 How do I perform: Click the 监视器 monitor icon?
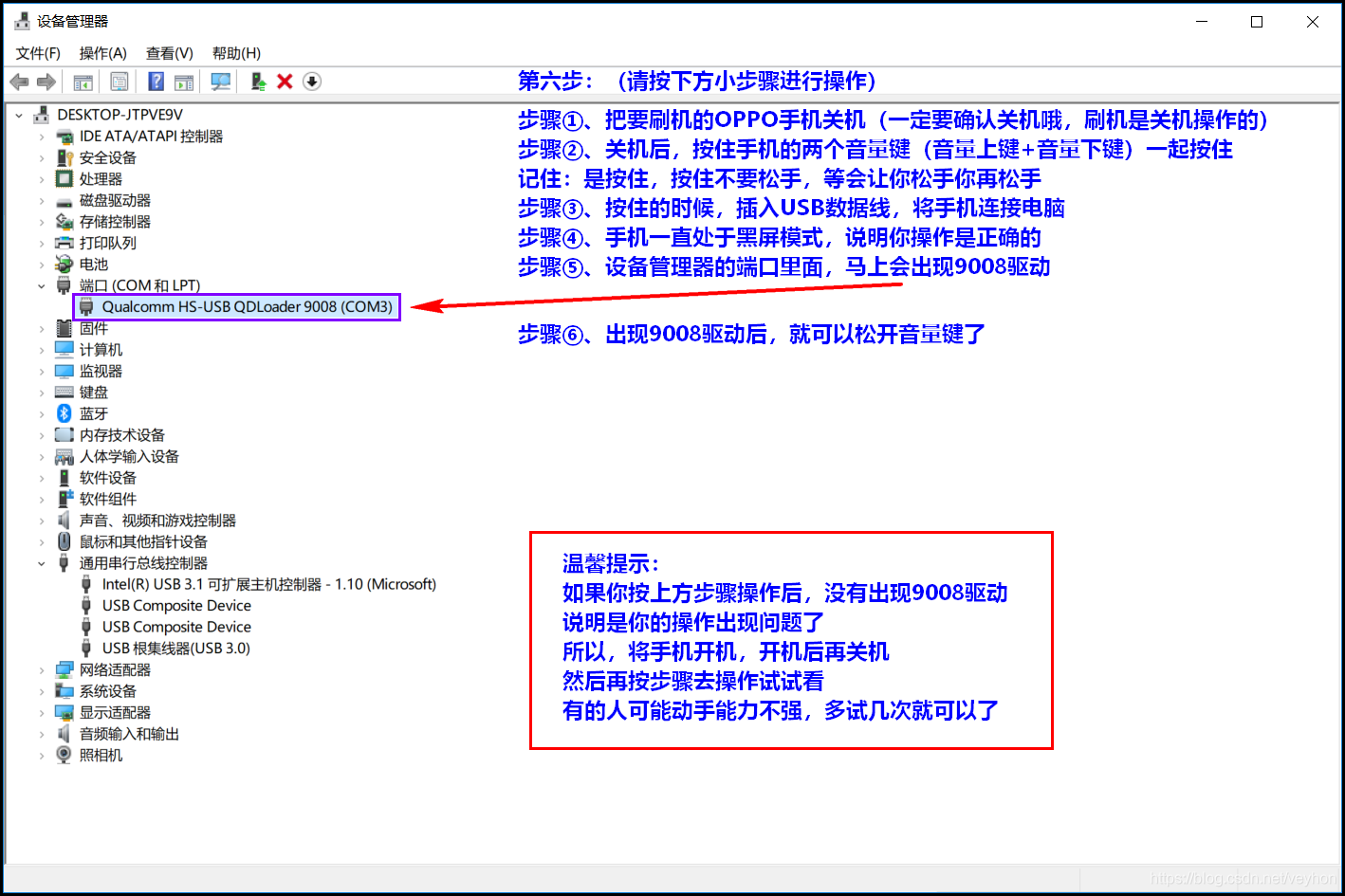click(x=64, y=371)
